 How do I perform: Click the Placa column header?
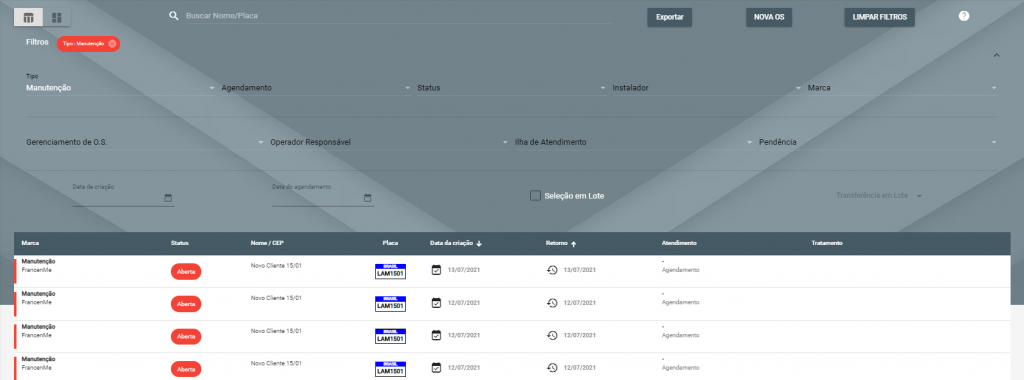(x=391, y=244)
